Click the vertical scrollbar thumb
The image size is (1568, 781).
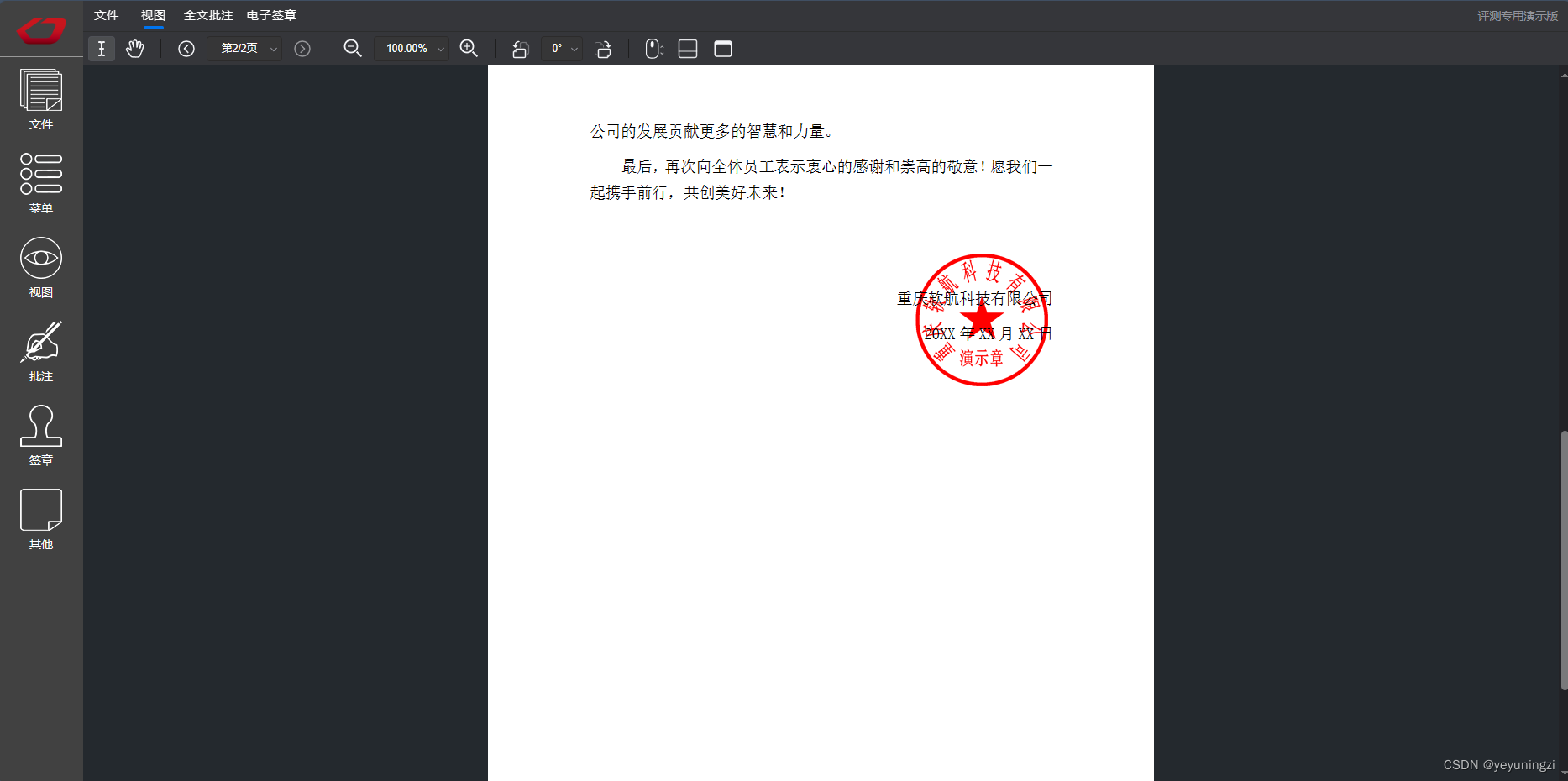tap(1564, 560)
